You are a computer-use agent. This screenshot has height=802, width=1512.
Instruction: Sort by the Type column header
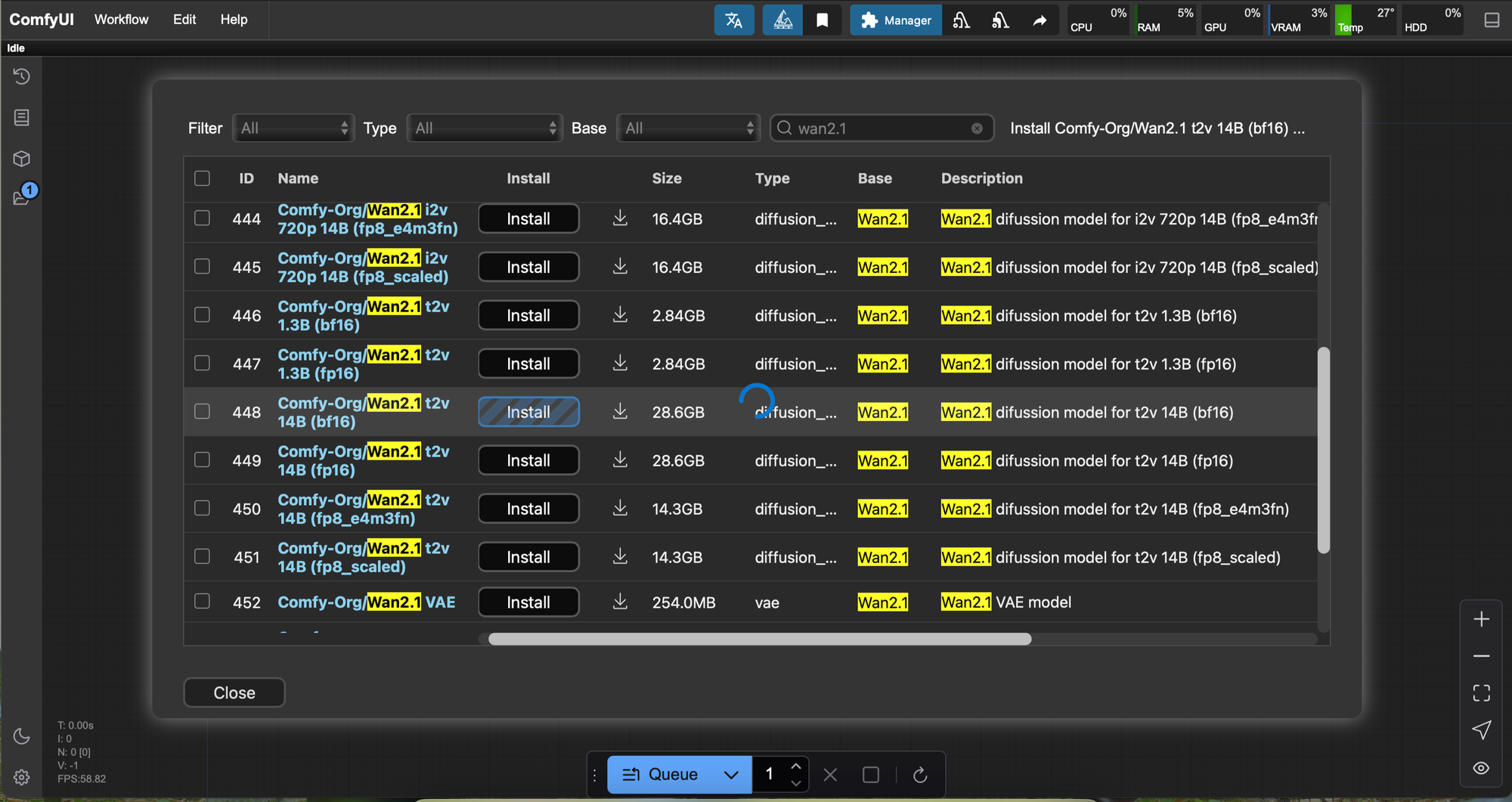click(772, 178)
